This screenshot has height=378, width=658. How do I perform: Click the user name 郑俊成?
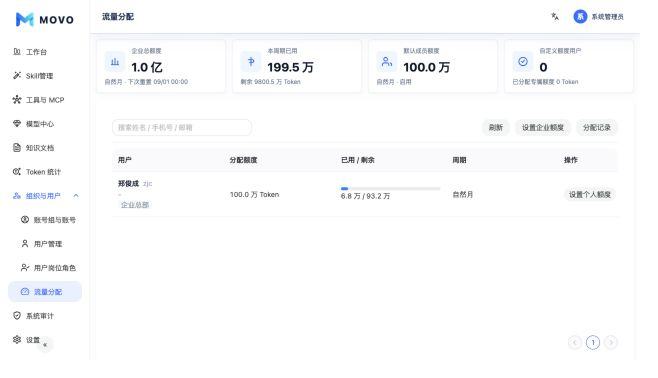(x=128, y=183)
